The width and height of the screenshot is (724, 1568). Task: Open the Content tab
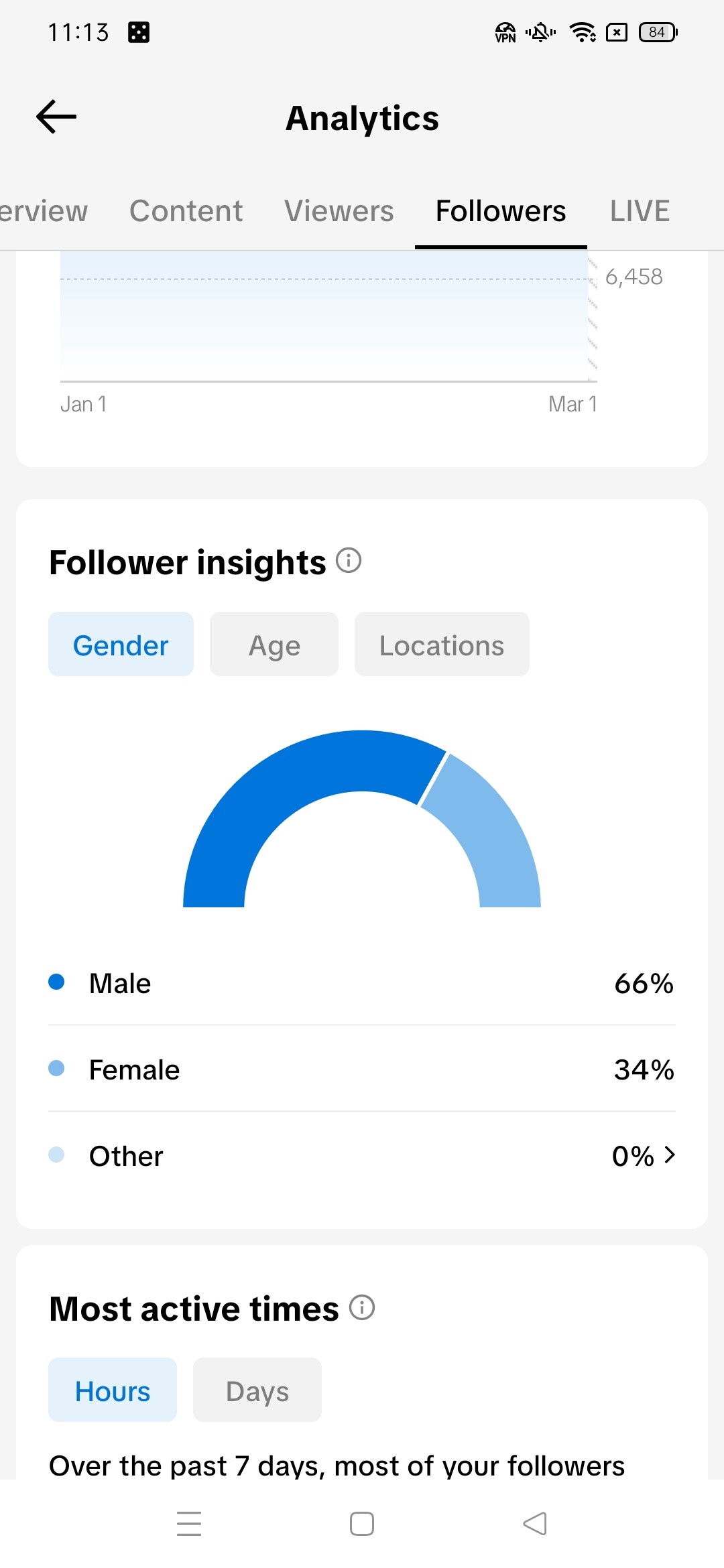[x=186, y=211]
